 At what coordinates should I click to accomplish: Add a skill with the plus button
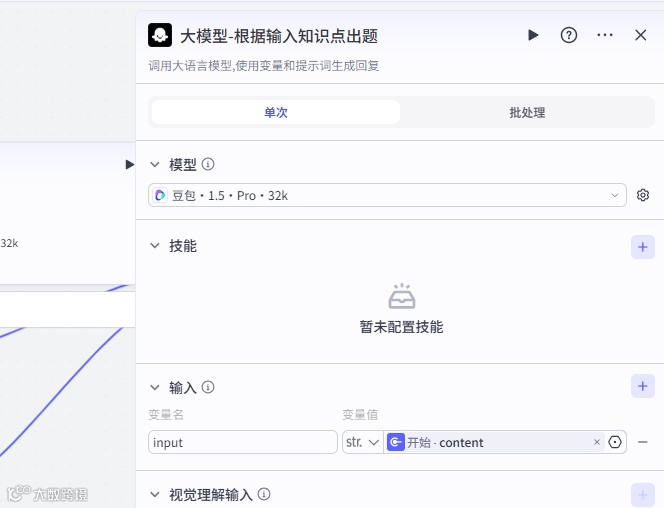(643, 247)
